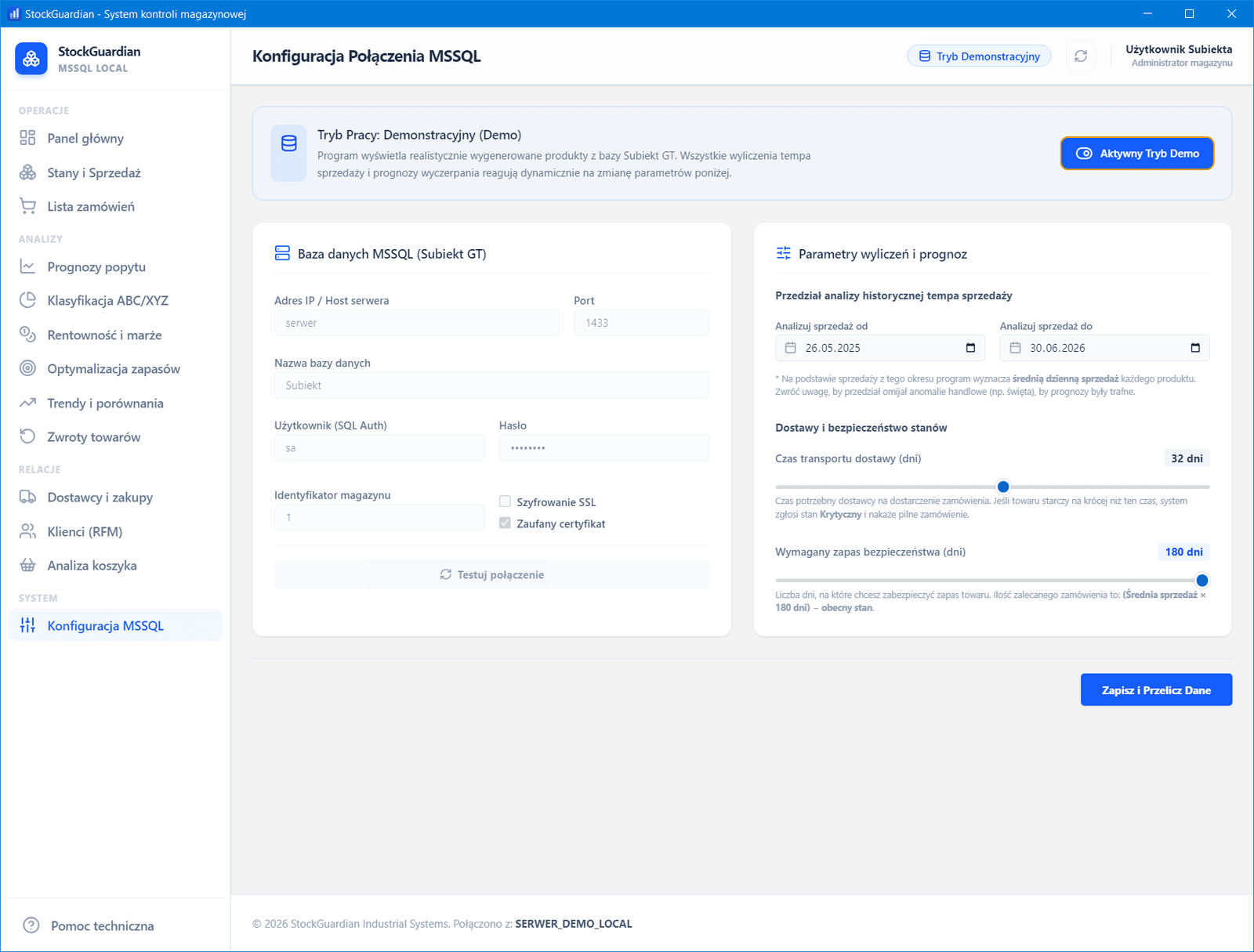Click Użytkownik Subiekta profile area
The width and height of the screenshot is (1254, 952).
(1179, 56)
